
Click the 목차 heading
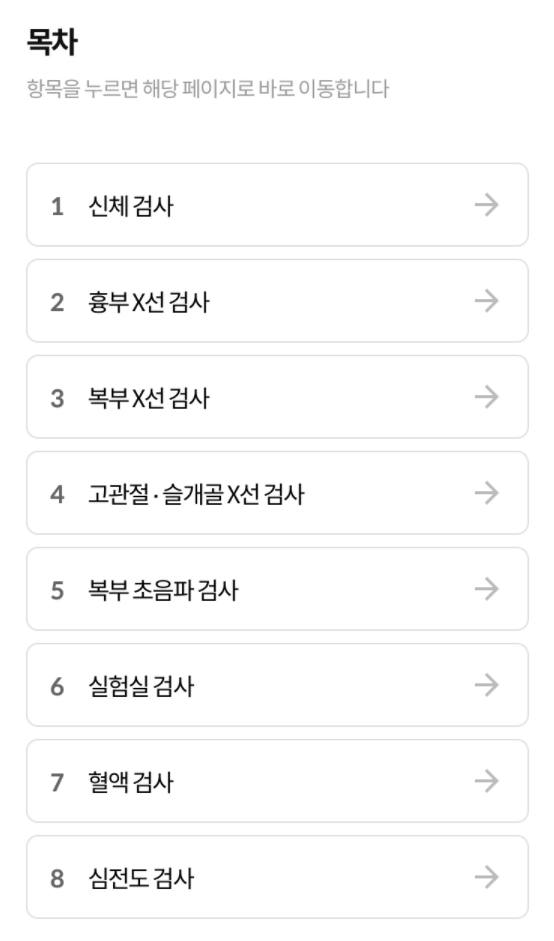(x=52, y=42)
